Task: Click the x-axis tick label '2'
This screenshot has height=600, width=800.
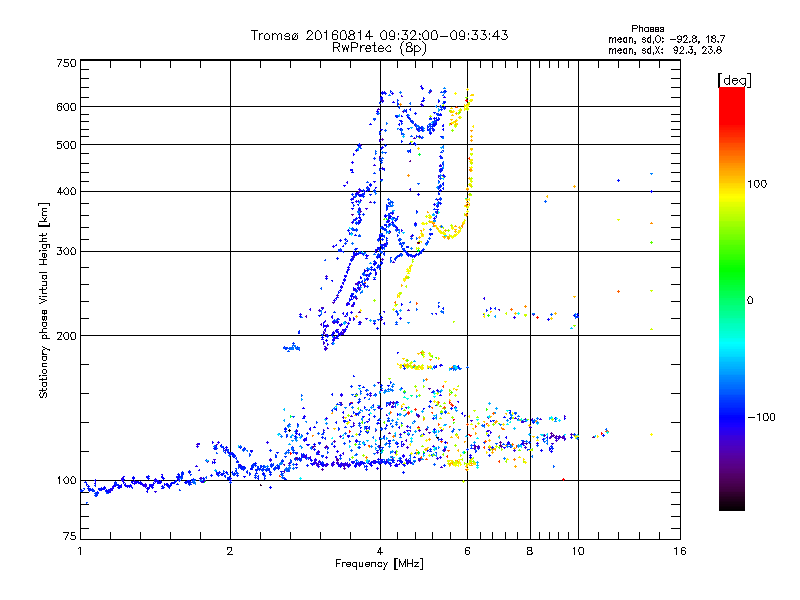Action: tap(230, 551)
